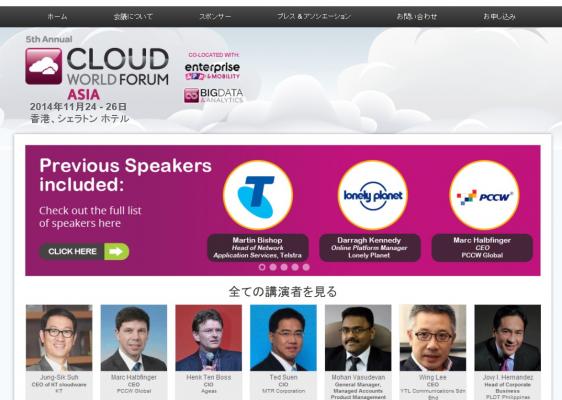Open the Big Data Analytics logo
The width and height of the screenshot is (562, 400).
213,96
